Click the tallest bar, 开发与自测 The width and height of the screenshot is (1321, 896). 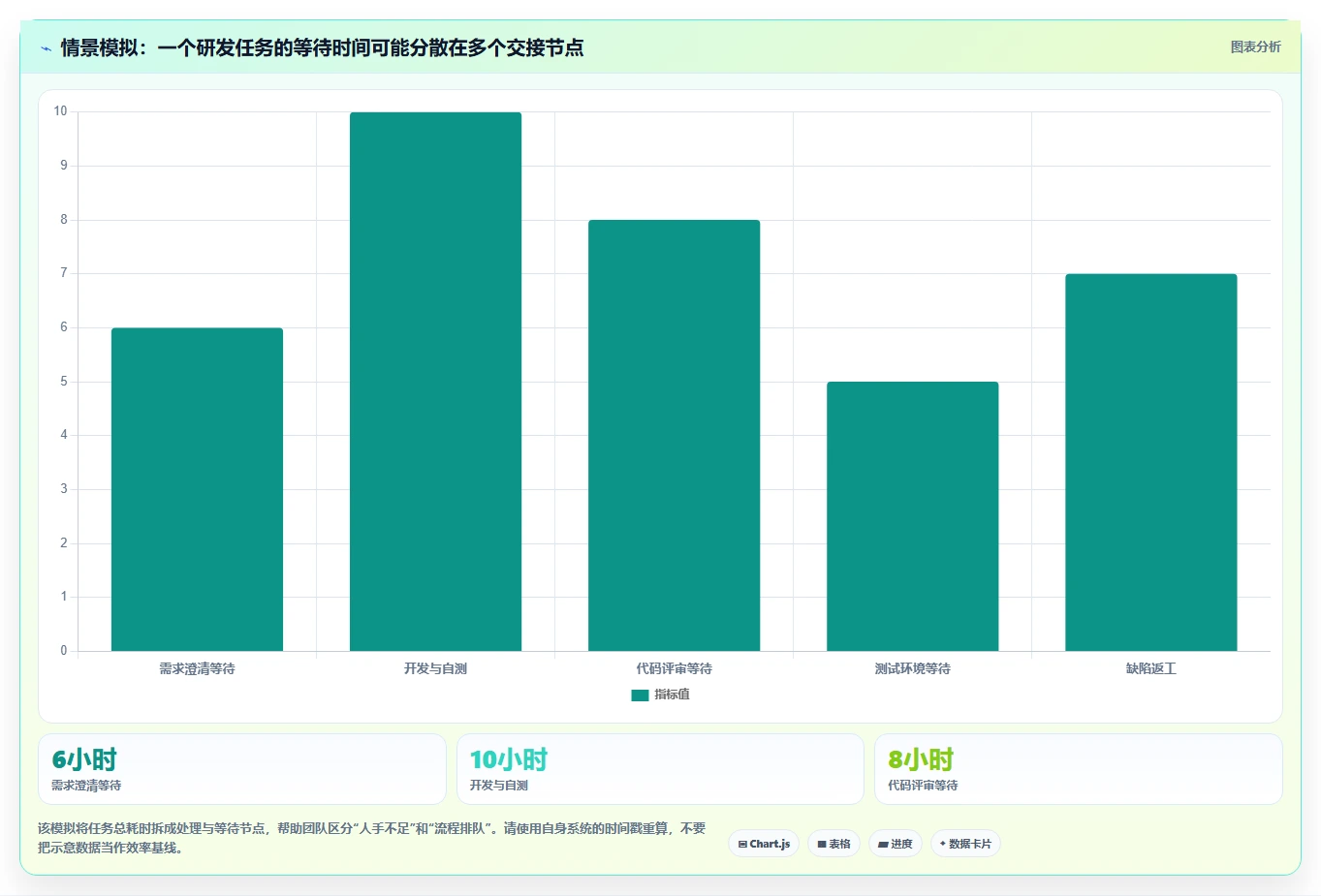pyautogui.click(x=435, y=382)
